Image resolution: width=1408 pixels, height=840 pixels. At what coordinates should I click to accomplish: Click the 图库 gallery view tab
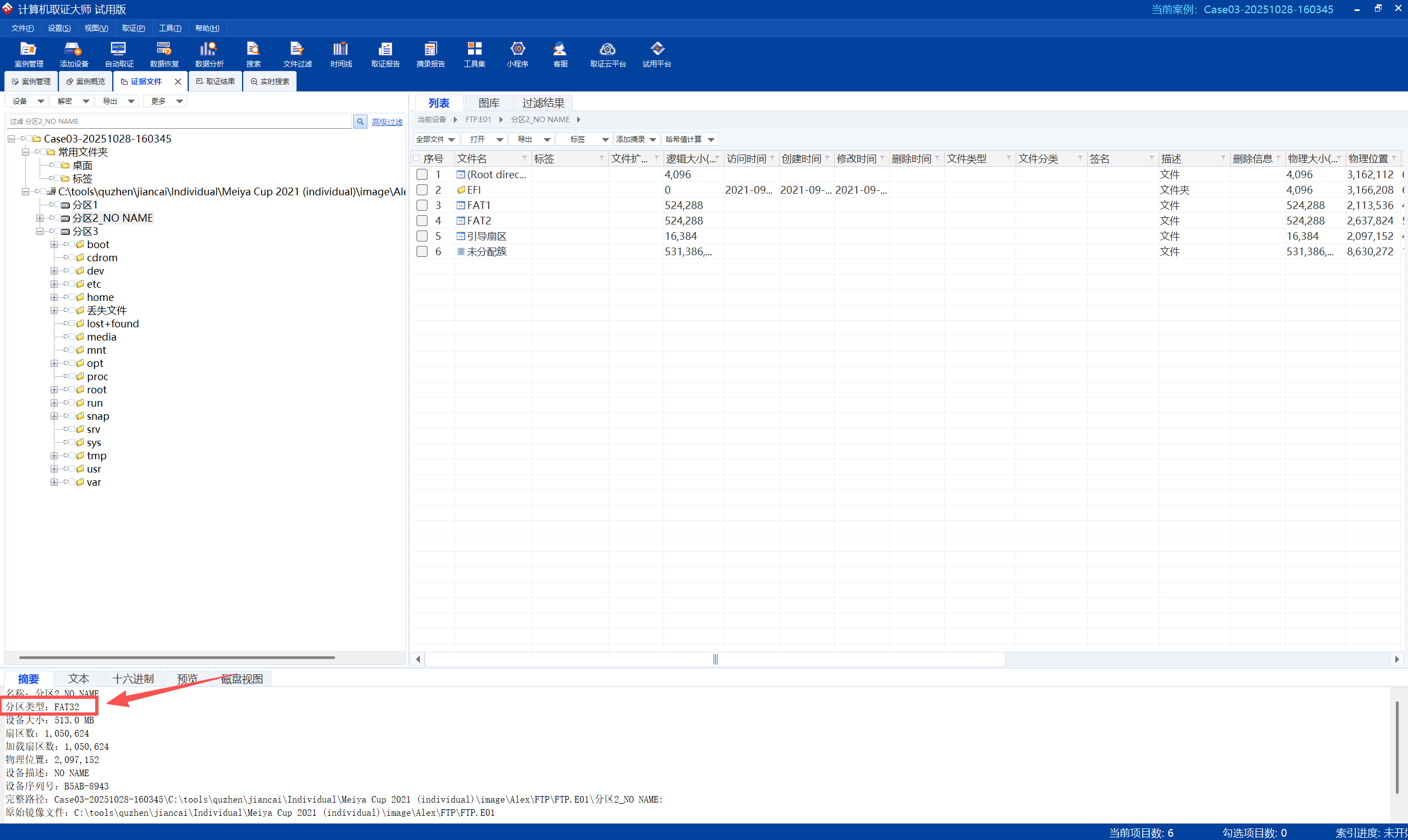pyautogui.click(x=489, y=103)
